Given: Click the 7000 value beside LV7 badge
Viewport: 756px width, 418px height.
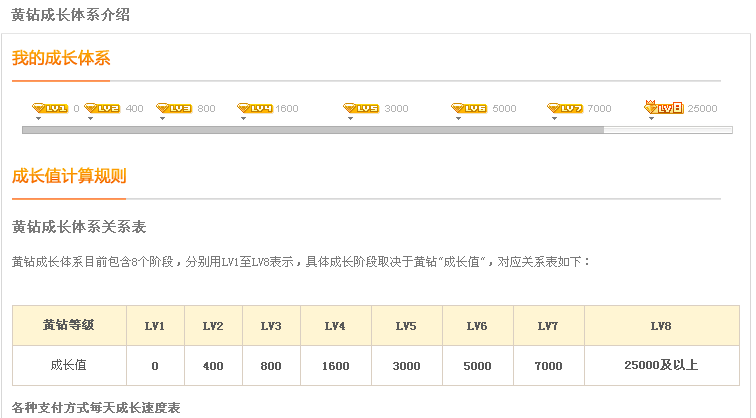Looking at the screenshot, I should [x=599, y=108].
